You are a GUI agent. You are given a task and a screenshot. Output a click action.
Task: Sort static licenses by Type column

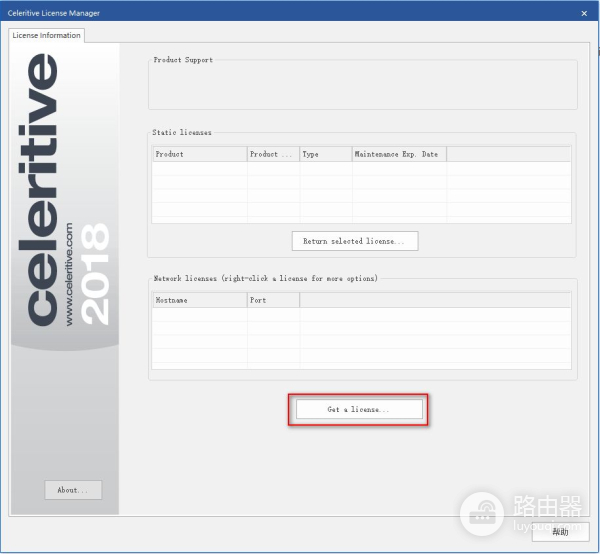point(325,154)
